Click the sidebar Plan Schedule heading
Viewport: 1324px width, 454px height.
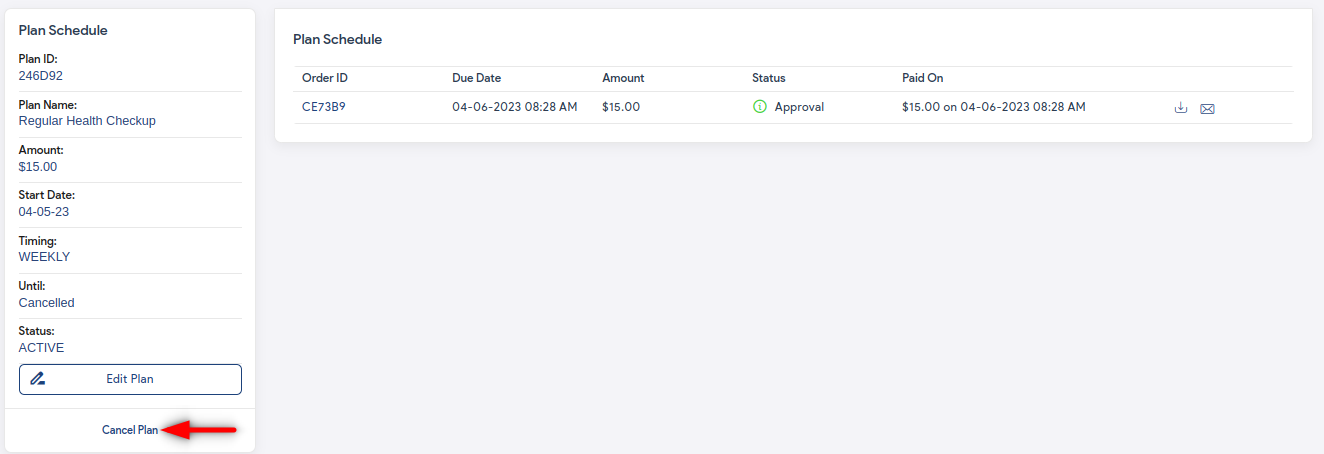[63, 31]
